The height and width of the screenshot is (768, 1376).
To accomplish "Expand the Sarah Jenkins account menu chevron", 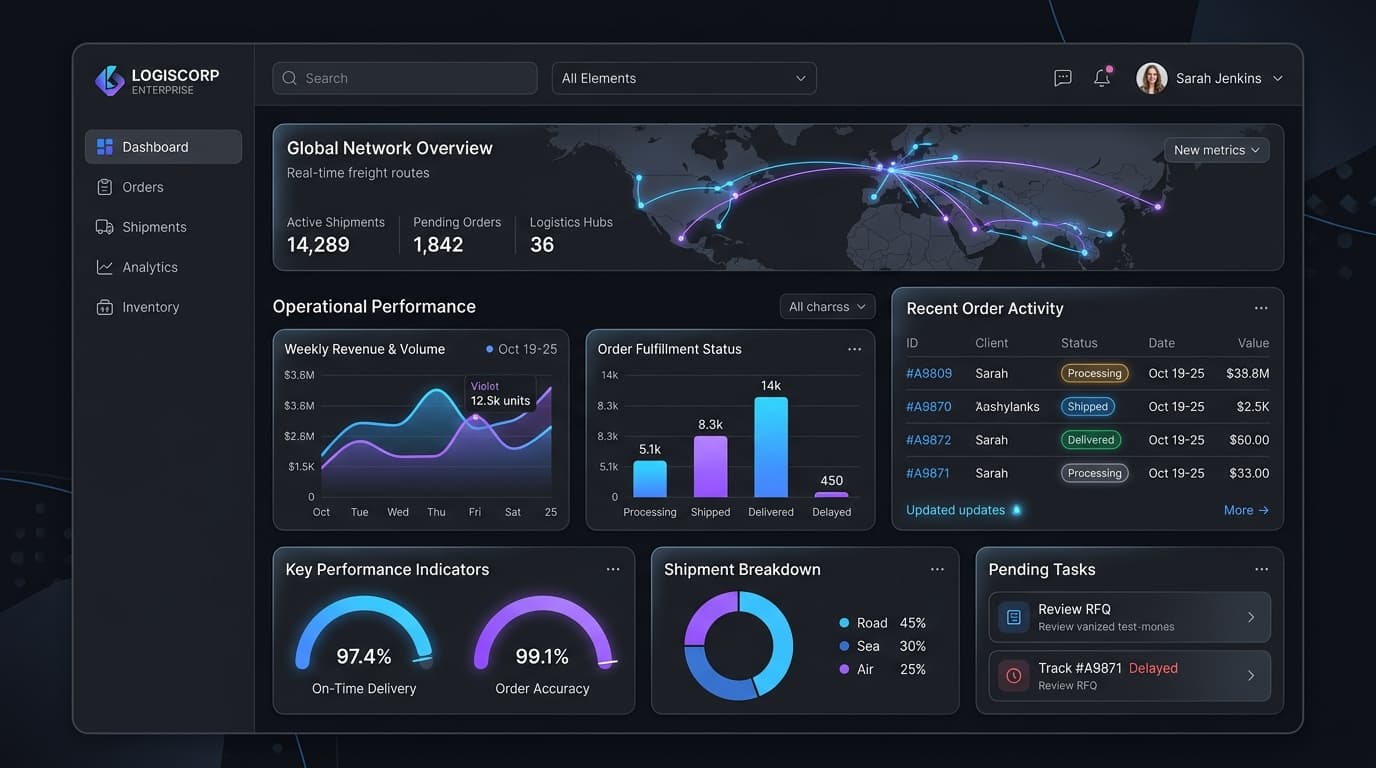I will pyautogui.click(x=1278, y=78).
